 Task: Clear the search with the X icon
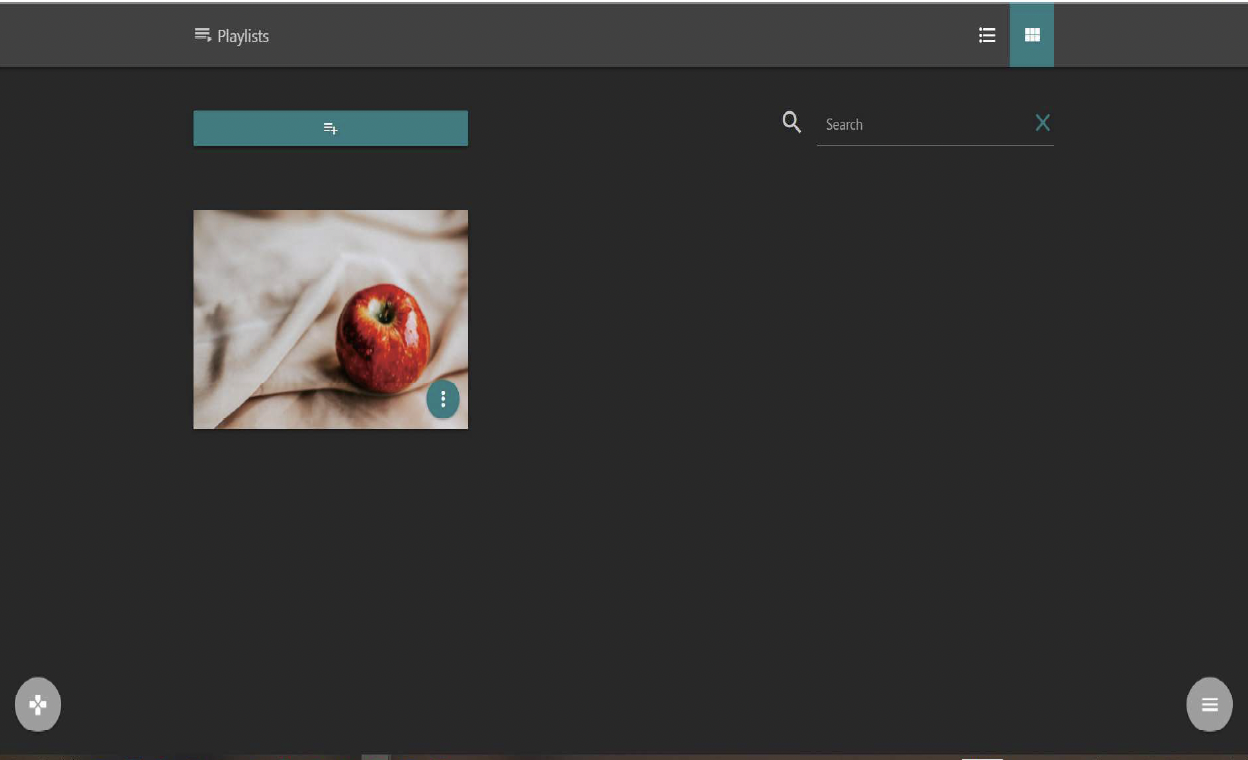click(1042, 123)
